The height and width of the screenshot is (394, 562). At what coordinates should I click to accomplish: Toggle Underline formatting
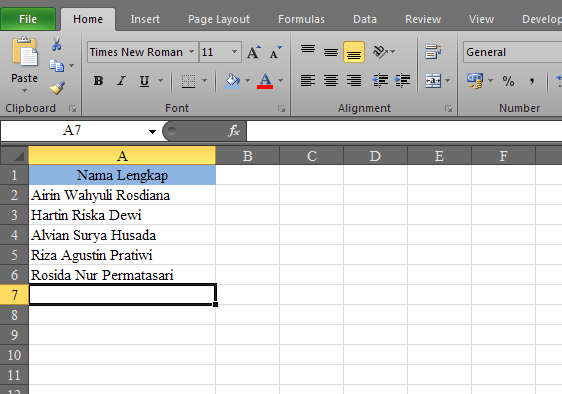coord(144,81)
